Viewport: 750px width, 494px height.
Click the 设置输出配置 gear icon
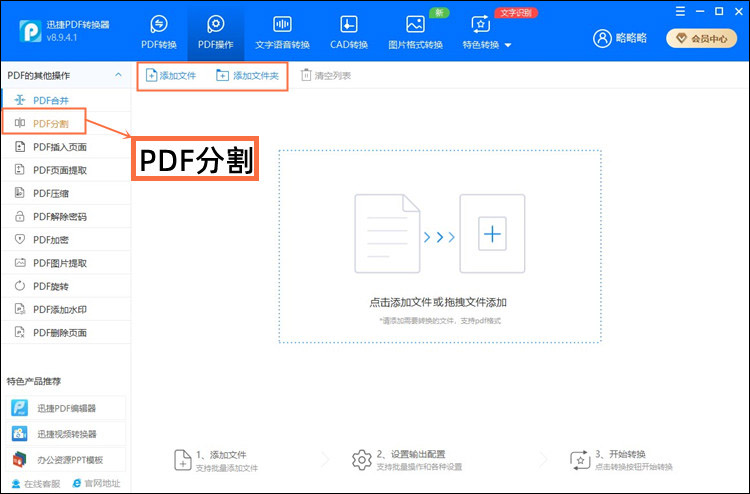(362, 460)
